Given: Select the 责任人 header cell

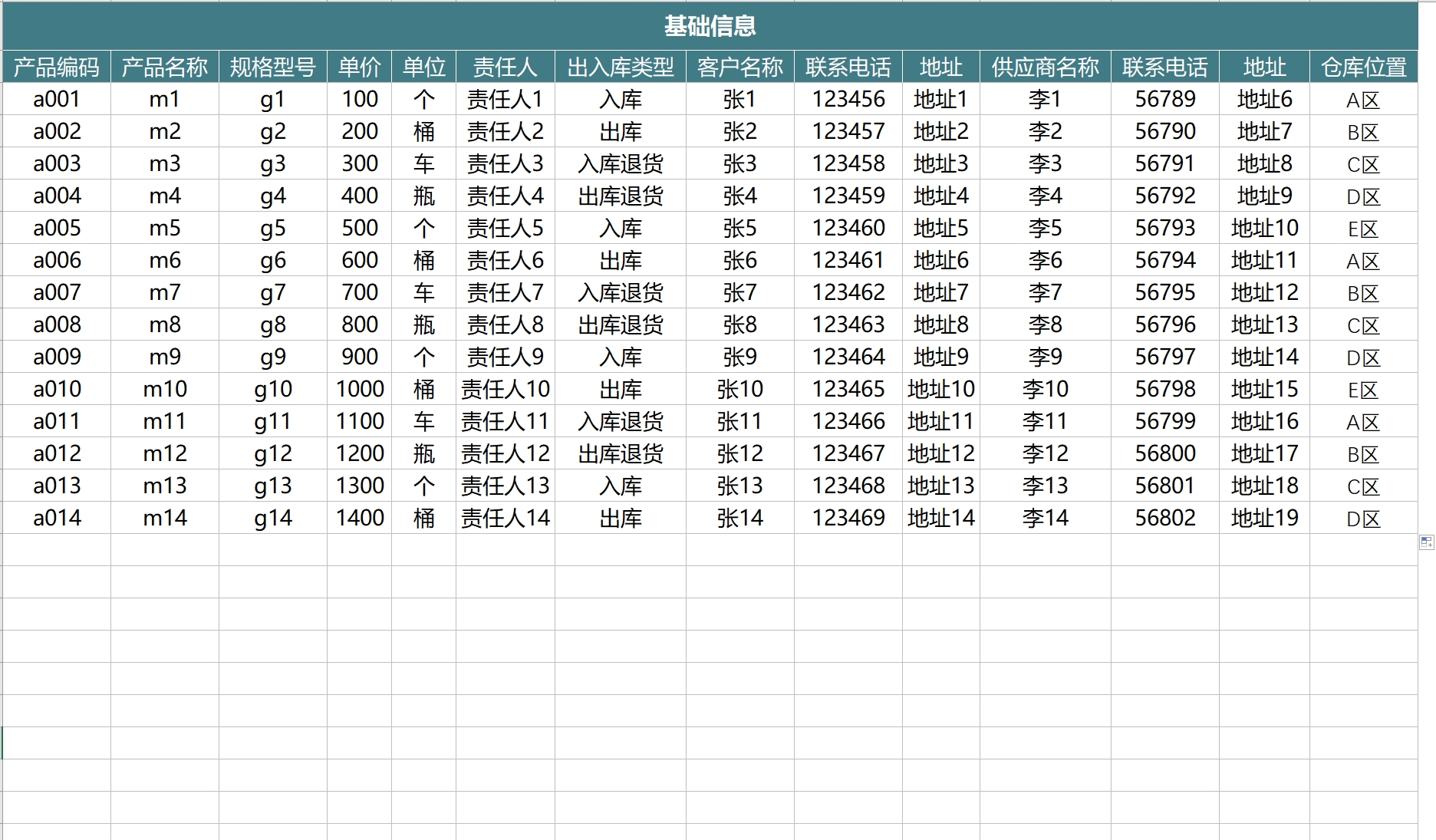Looking at the screenshot, I should (506, 68).
